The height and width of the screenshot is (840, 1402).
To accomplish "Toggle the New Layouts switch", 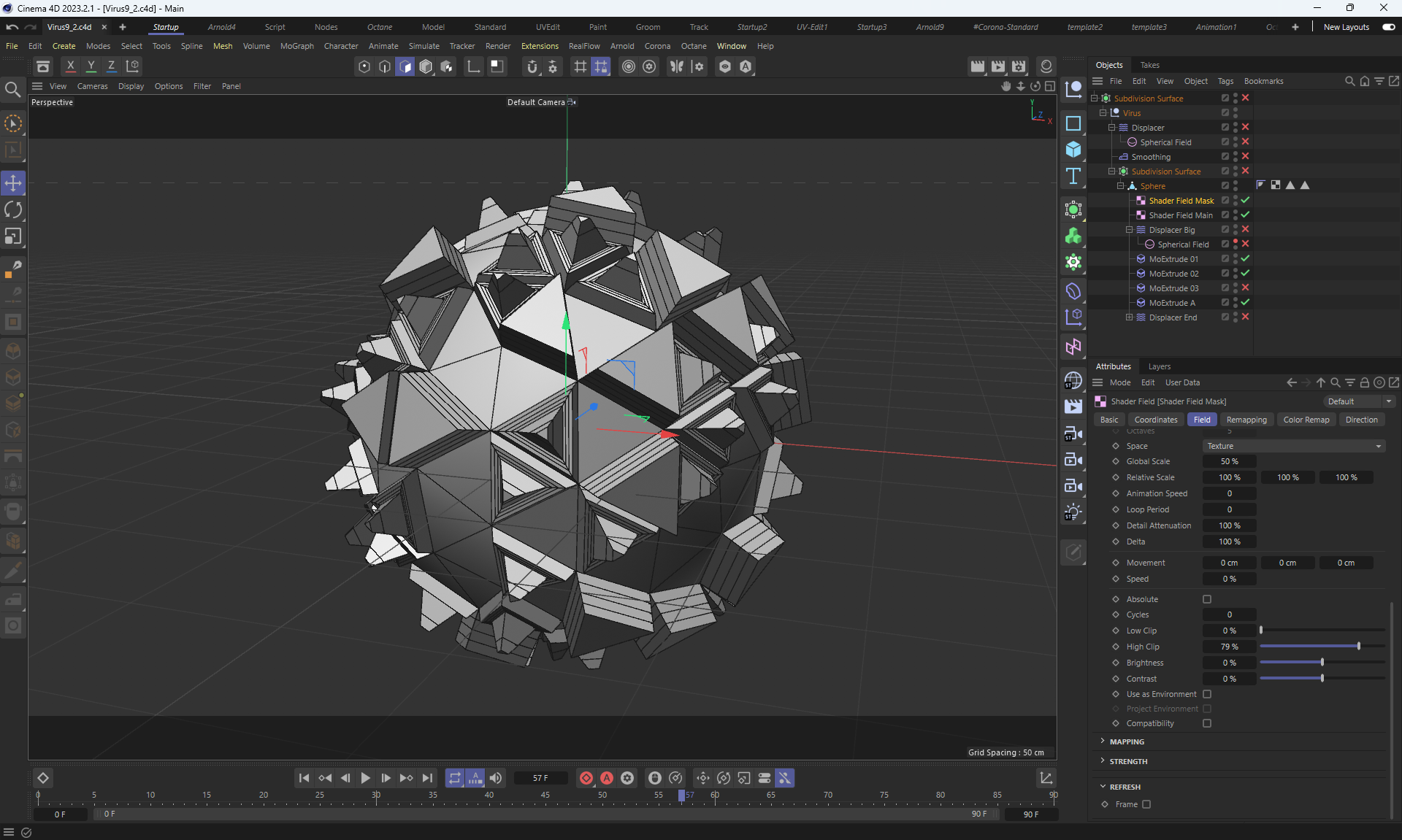I will point(1388,27).
